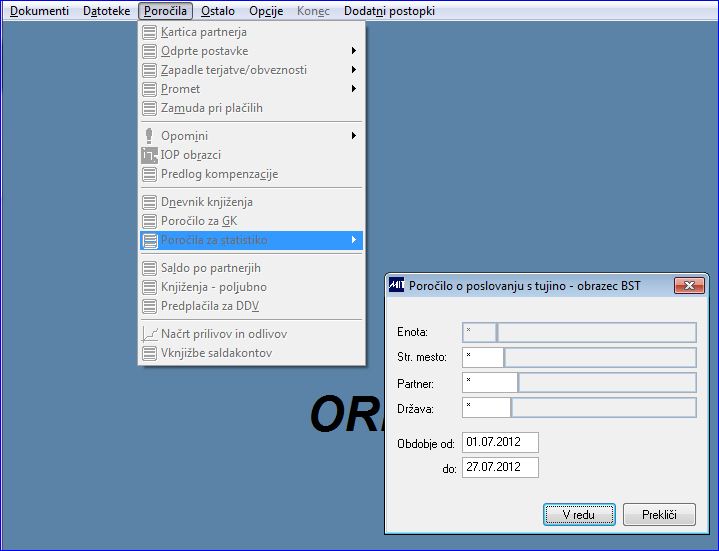Viewport: 719px width, 551px height.
Task: Click the Partner code input field
Action: point(490,382)
